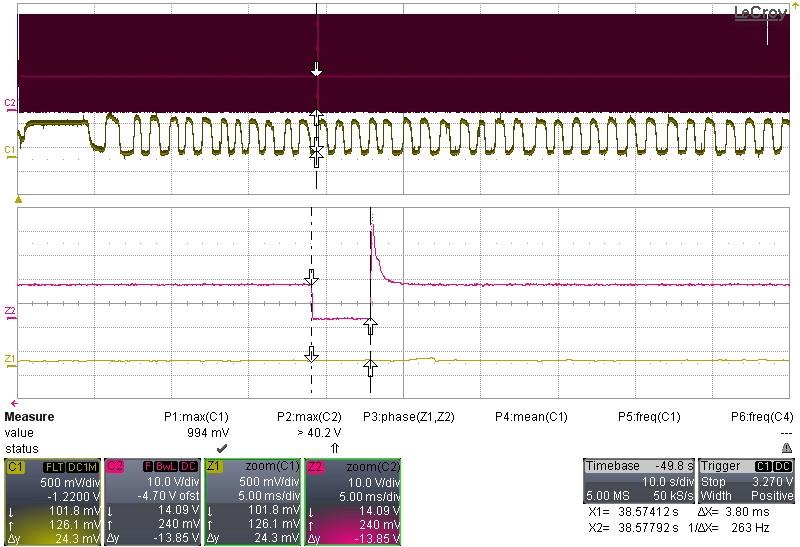This screenshot has width=800, height=547.
Task: Click the -49.8 s timebase delay value
Action: [674, 466]
